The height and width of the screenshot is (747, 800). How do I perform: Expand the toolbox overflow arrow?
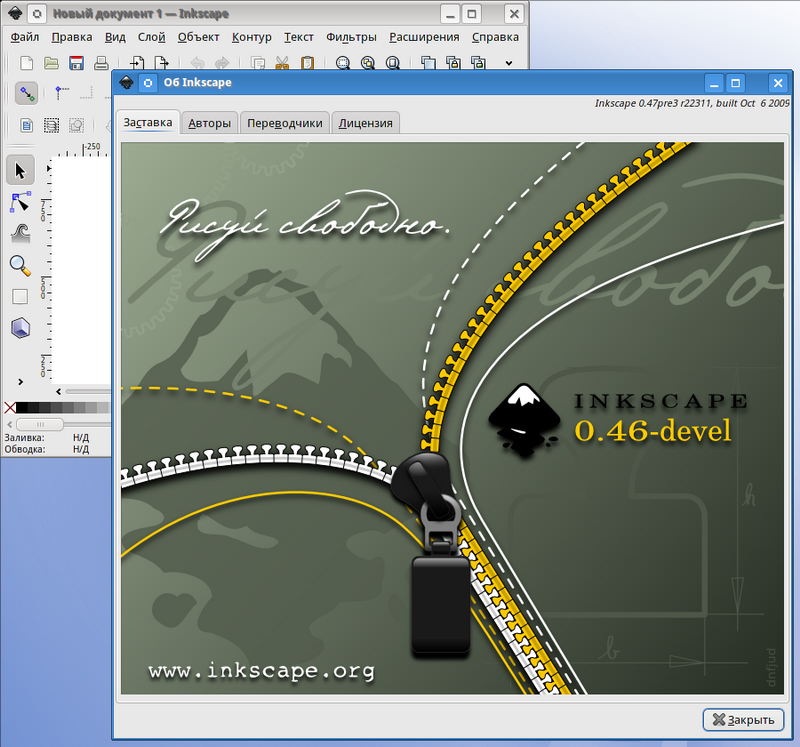[20, 382]
